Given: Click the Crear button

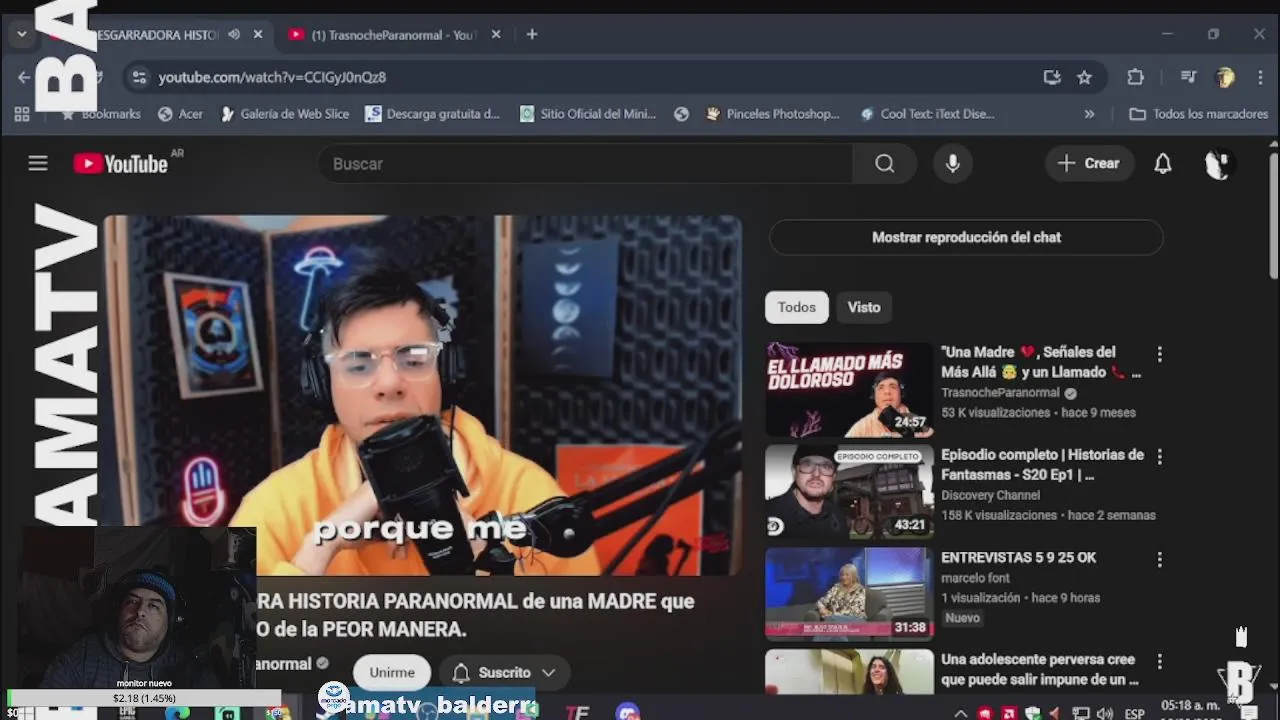Looking at the screenshot, I should pos(1089,163).
